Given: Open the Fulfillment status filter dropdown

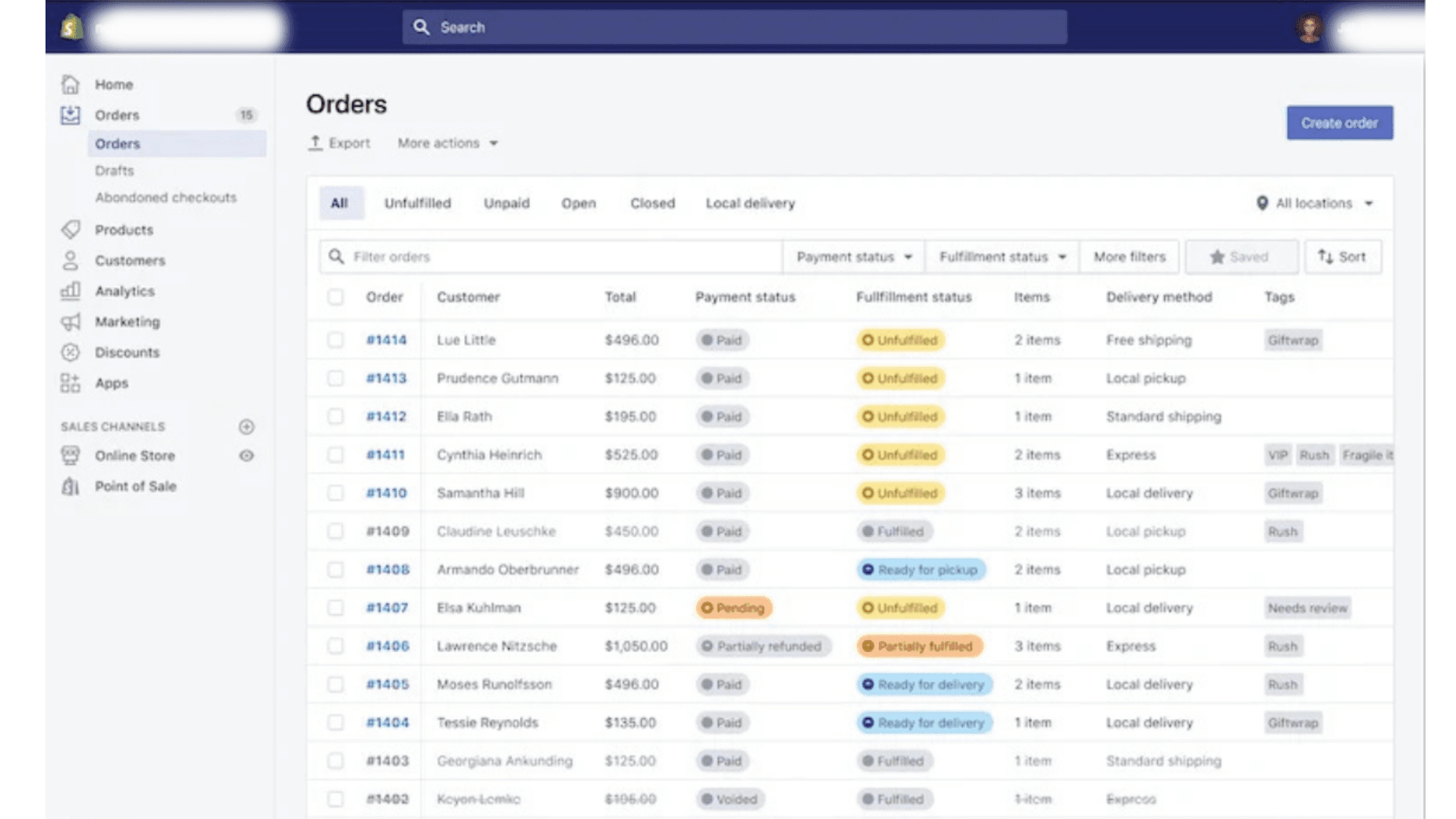Looking at the screenshot, I should coord(1002,257).
